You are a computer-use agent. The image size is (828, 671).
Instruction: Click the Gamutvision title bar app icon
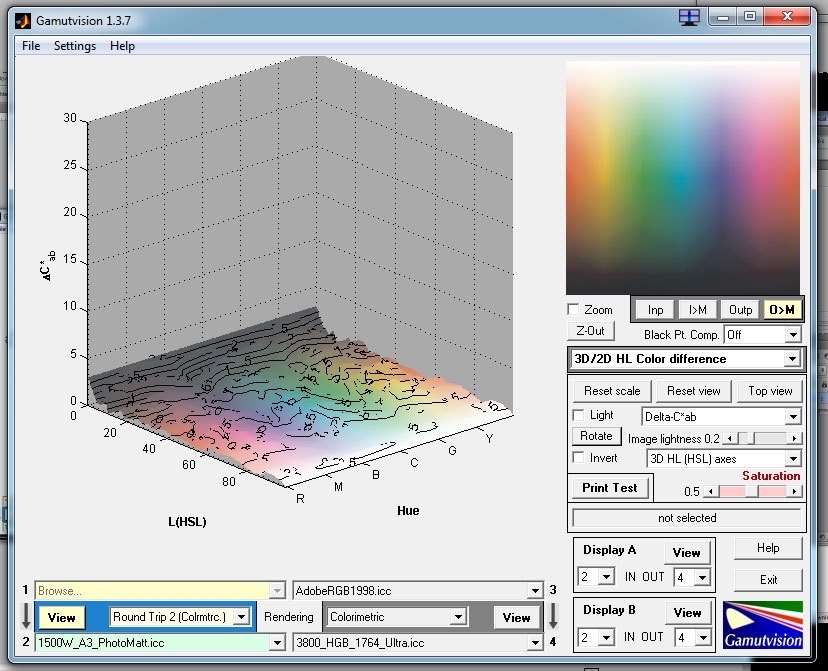tap(23, 19)
